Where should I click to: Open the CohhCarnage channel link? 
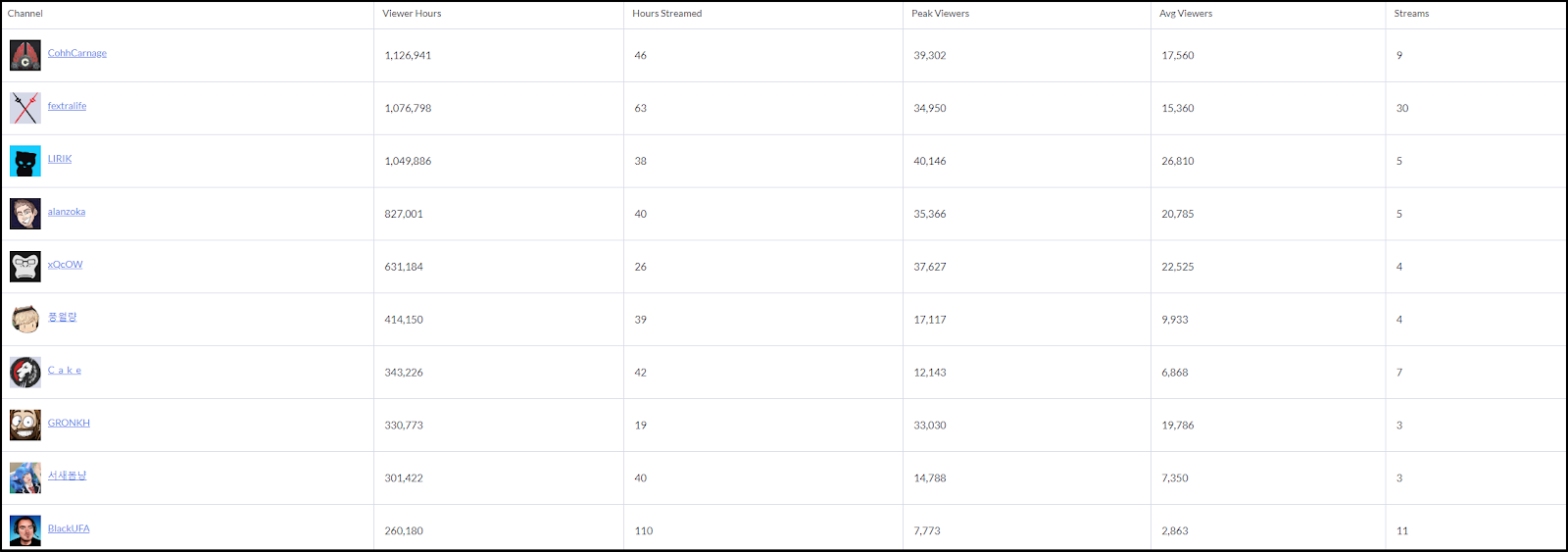pos(77,53)
